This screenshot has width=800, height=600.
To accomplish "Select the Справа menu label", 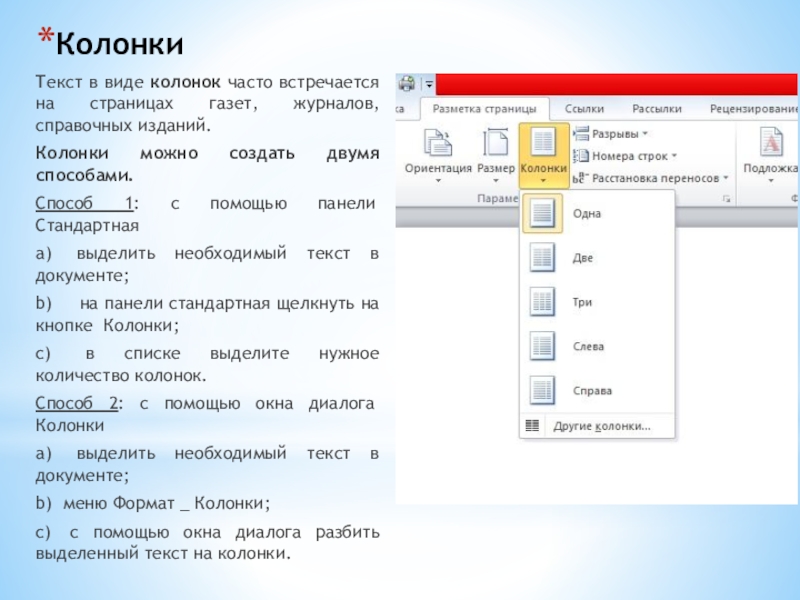I will [592, 391].
